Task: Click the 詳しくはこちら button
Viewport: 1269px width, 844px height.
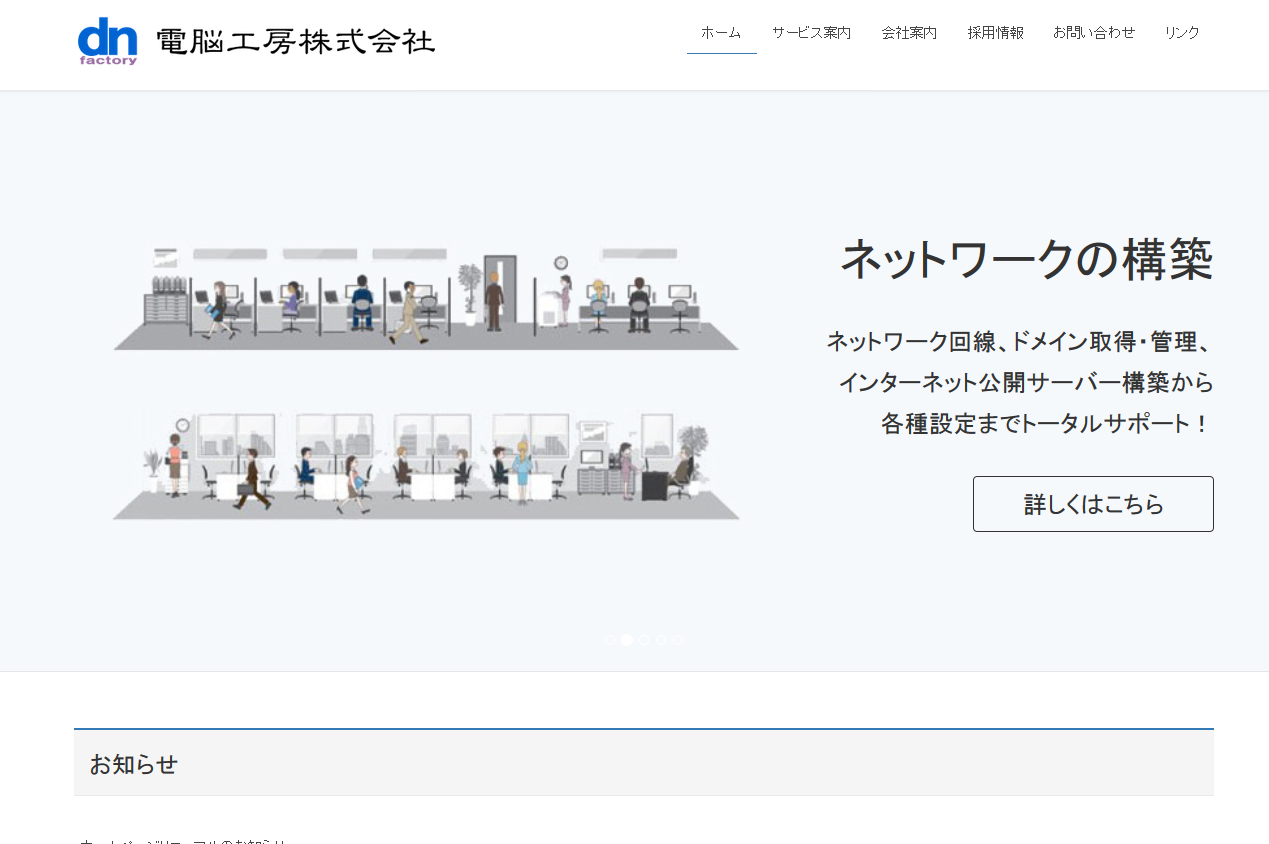Action: coord(1092,504)
